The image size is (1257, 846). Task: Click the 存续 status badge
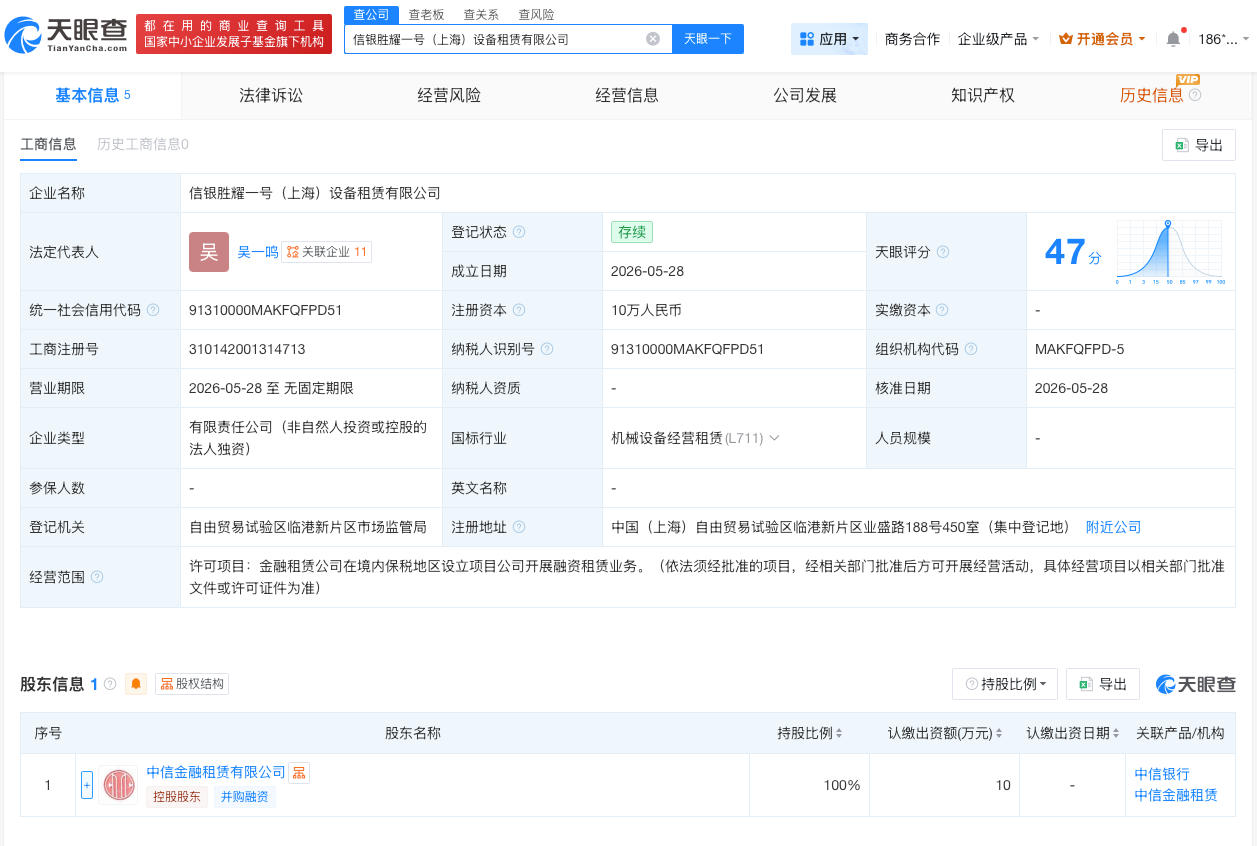click(x=632, y=232)
